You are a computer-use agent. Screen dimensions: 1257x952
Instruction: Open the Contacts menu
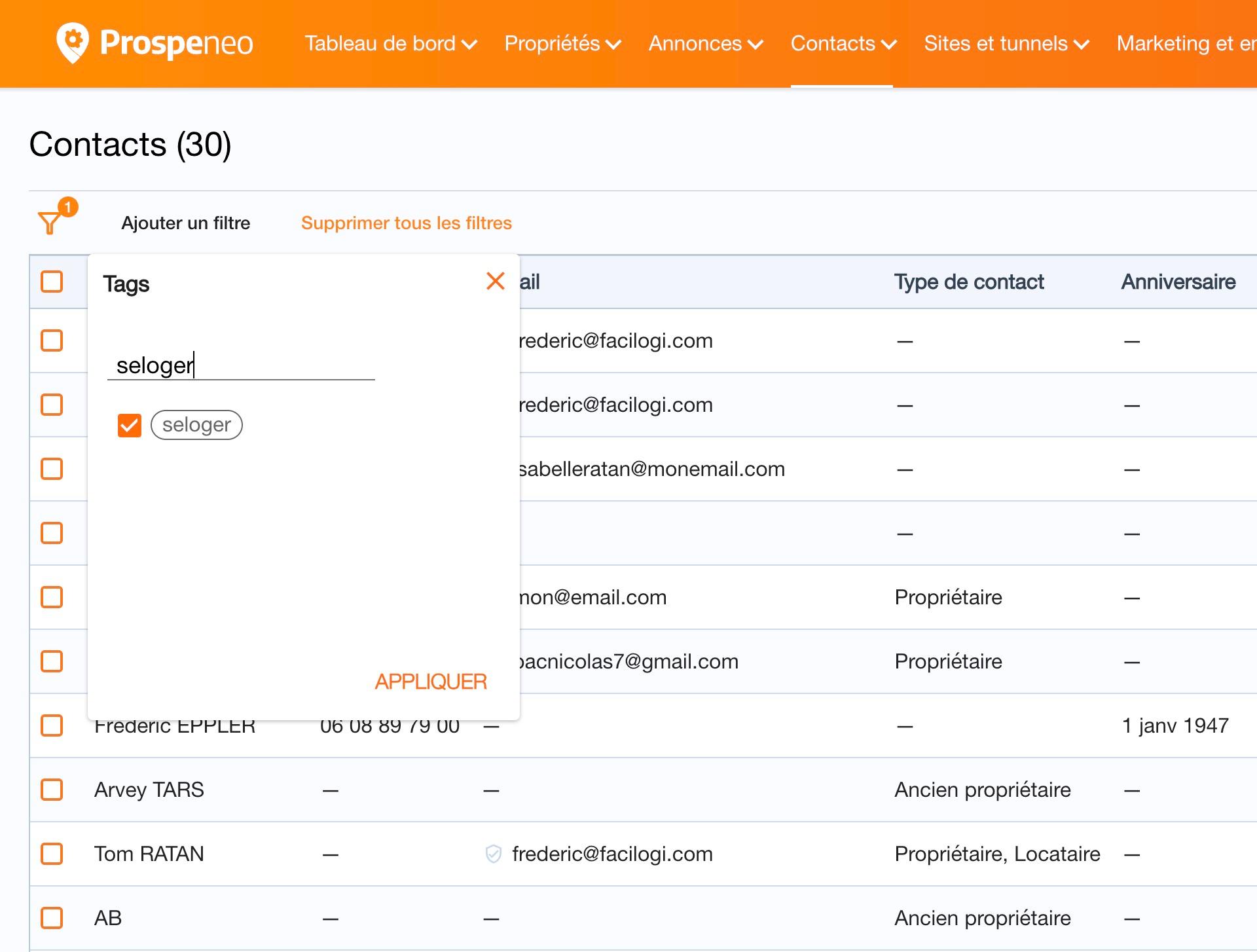[843, 43]
